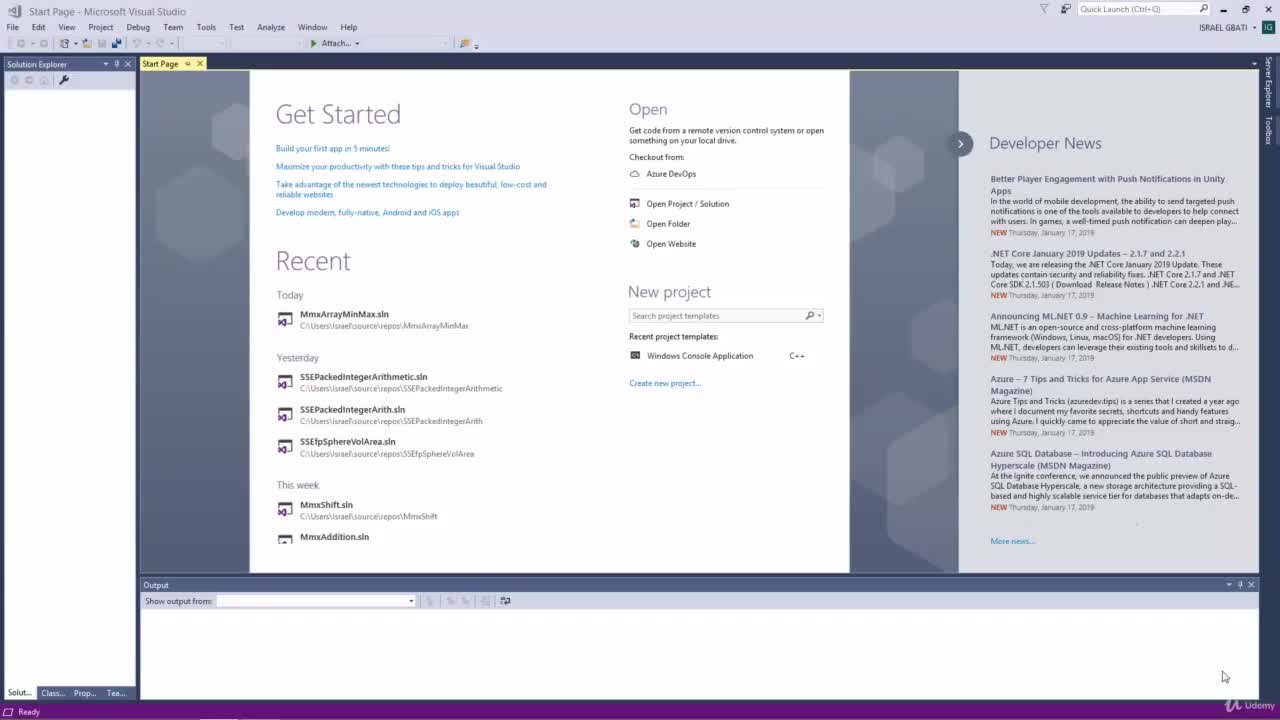Click the Save All toolbar icon
Viewport: 1280px width, 720px height.
pos(116,43)
